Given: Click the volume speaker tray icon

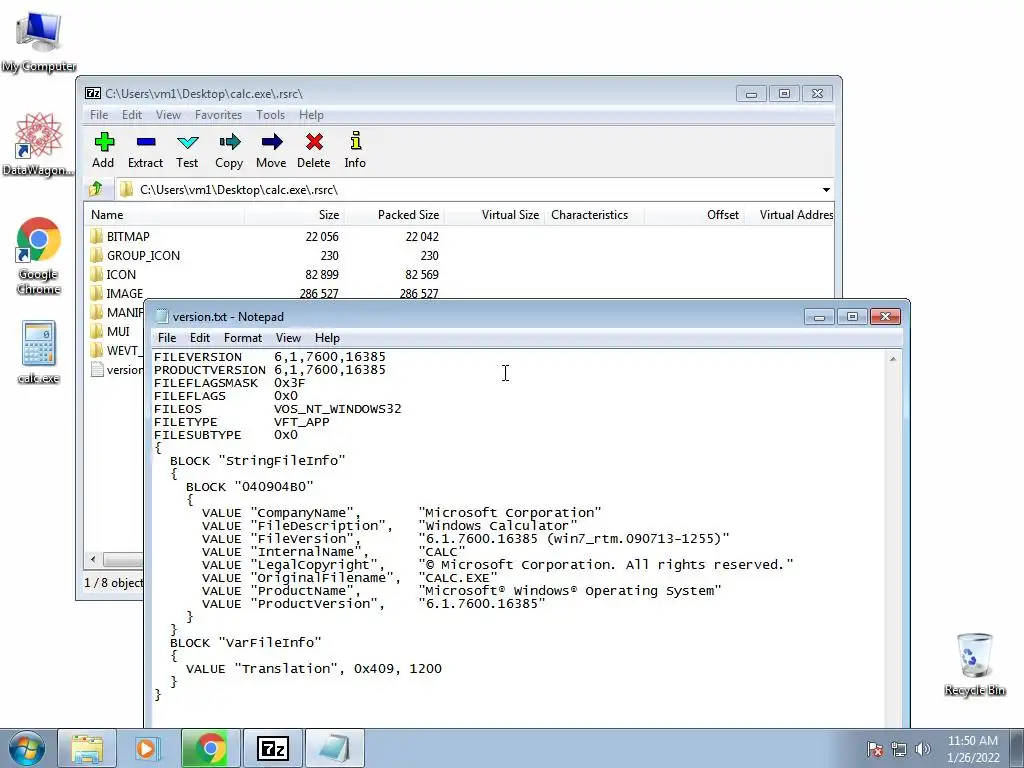Looking at the screenshot, I should 923,749.
